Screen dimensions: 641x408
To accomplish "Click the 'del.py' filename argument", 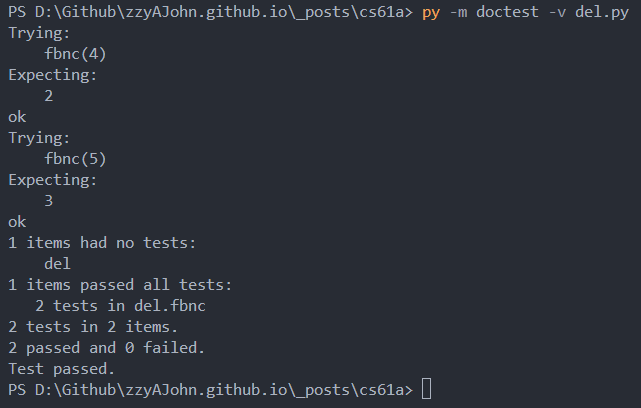I will click(x=602, y=12).
